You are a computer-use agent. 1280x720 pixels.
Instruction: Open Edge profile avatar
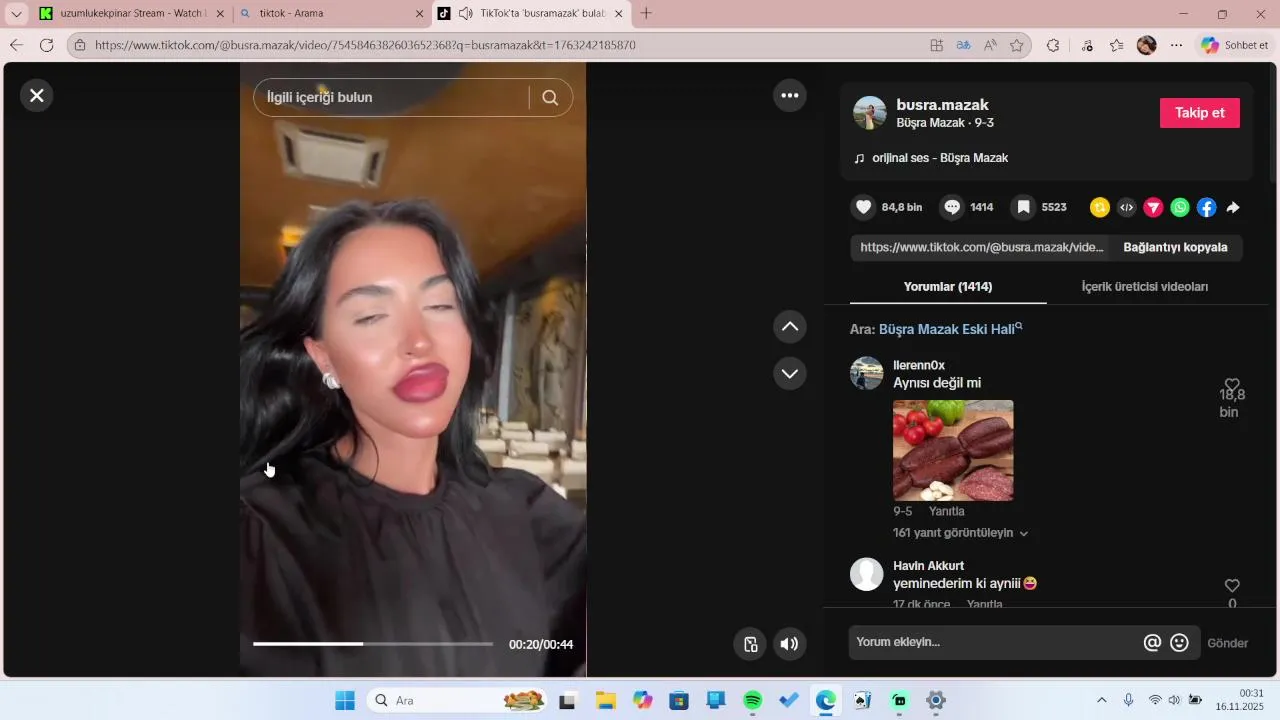coord(1147,45)
